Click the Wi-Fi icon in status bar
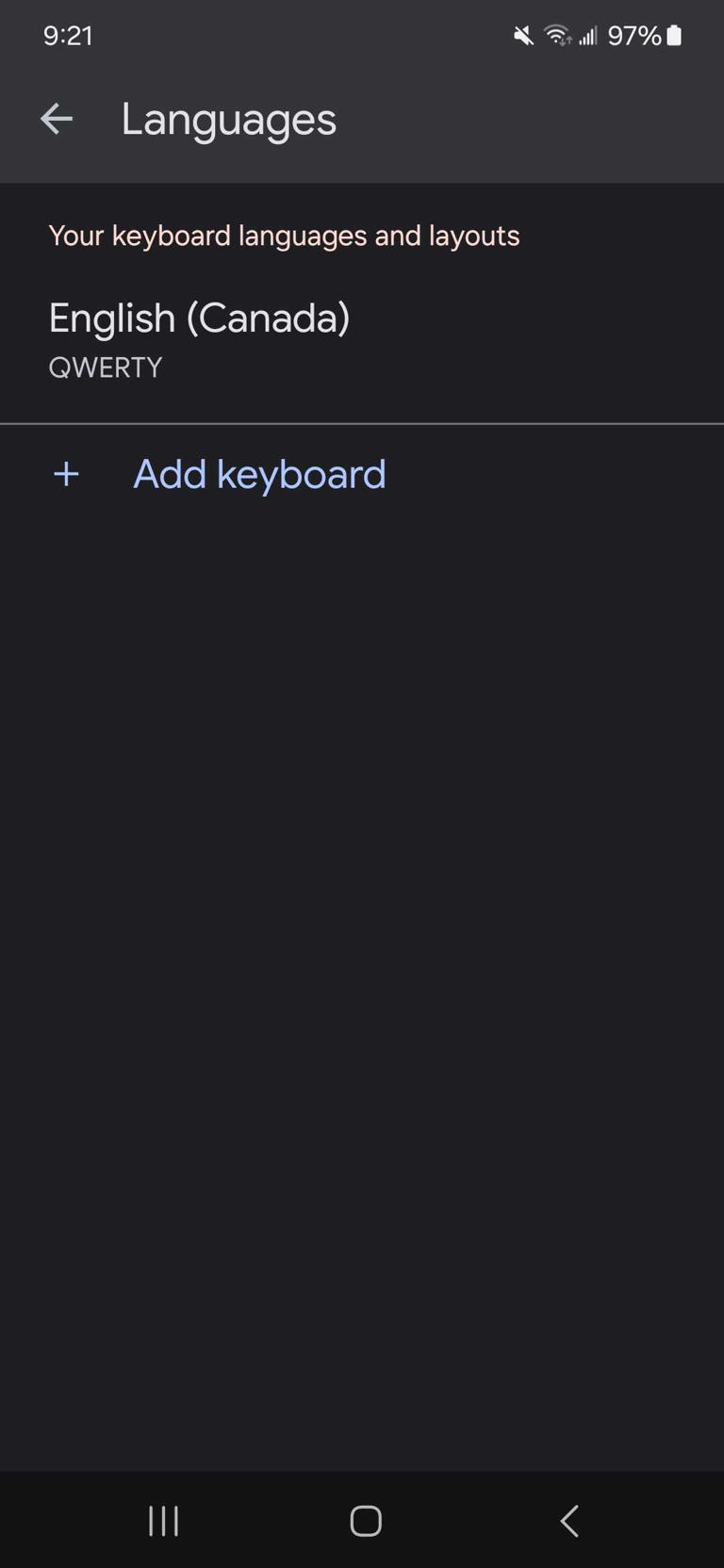Screen dimensions: 724x1568 (x=557, y=36)
